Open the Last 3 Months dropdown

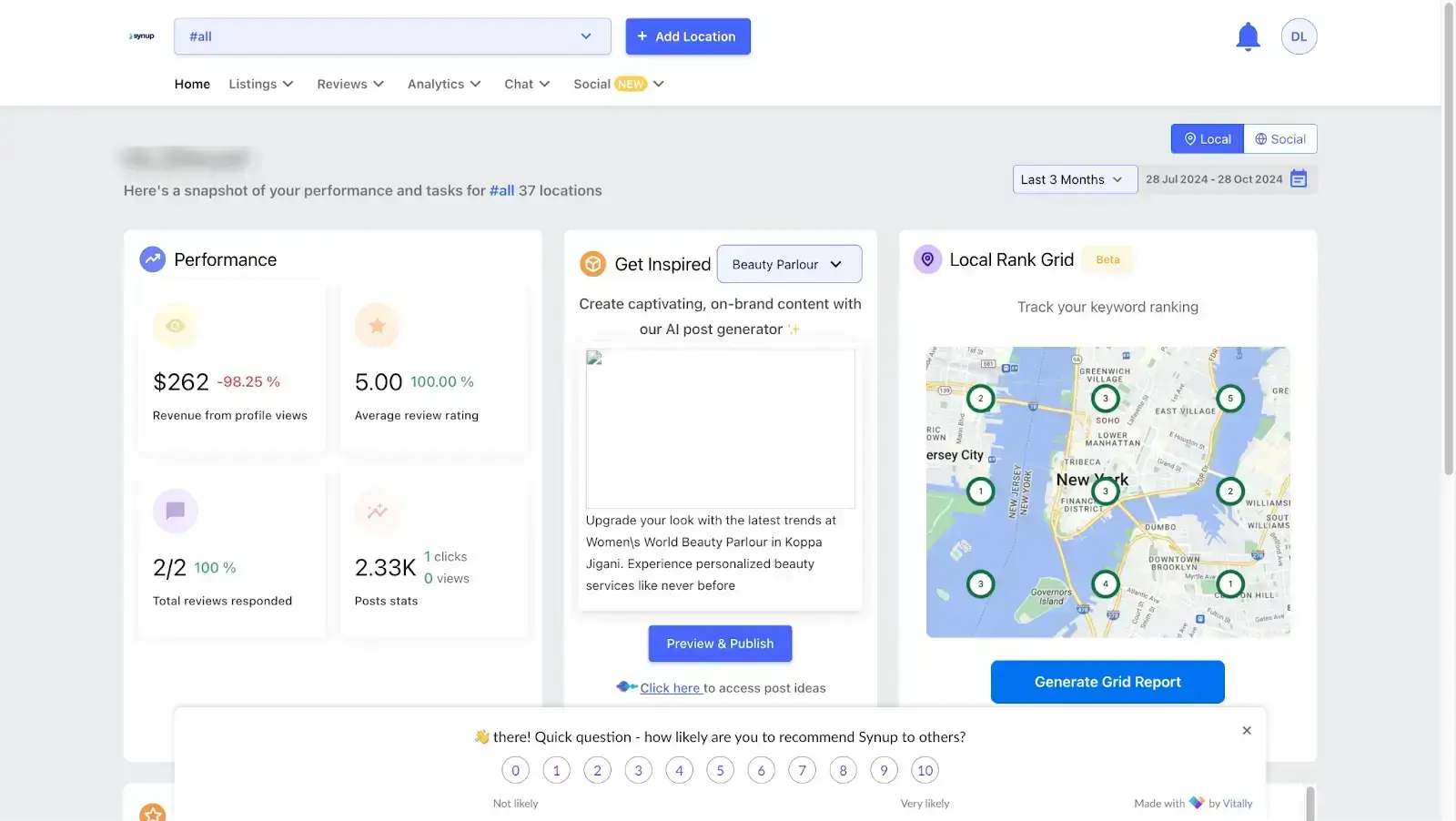coord(1075,179)
